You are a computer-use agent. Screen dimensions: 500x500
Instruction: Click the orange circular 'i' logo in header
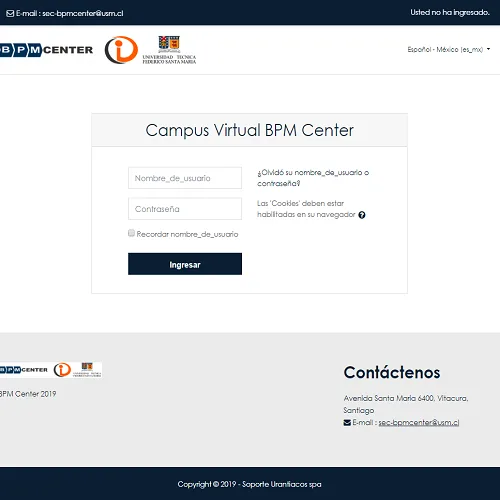(121, 50)
